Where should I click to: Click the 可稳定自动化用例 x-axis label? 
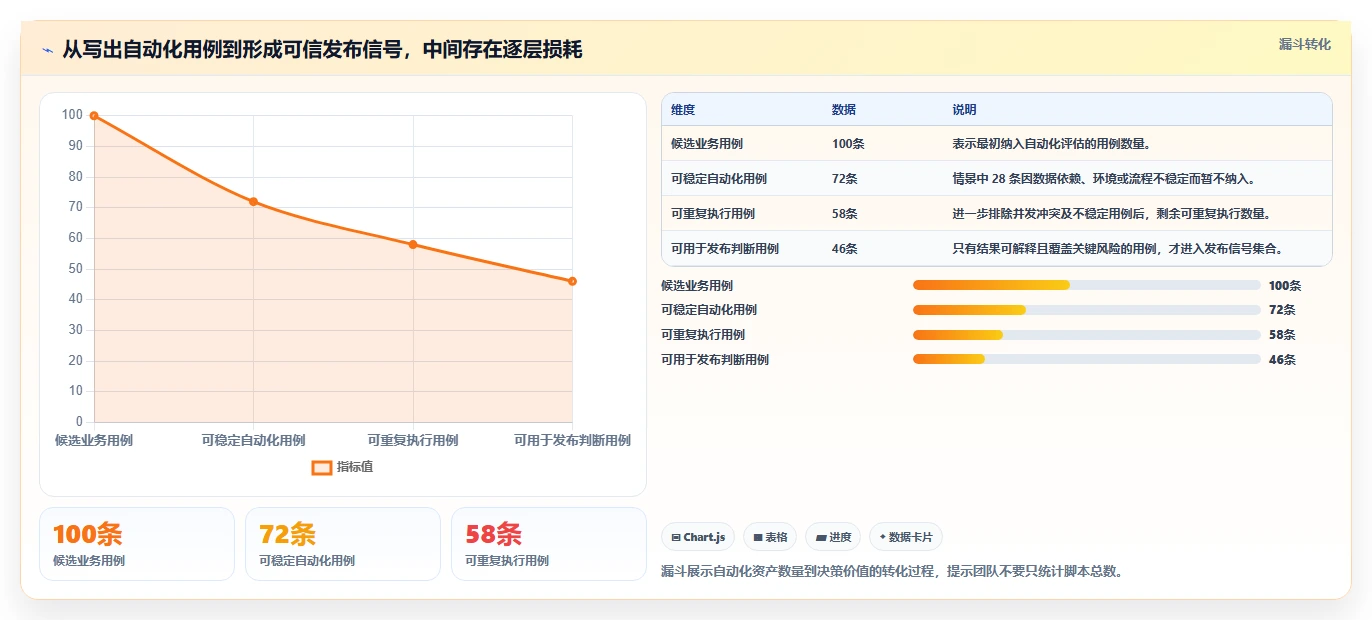[253, 440]
